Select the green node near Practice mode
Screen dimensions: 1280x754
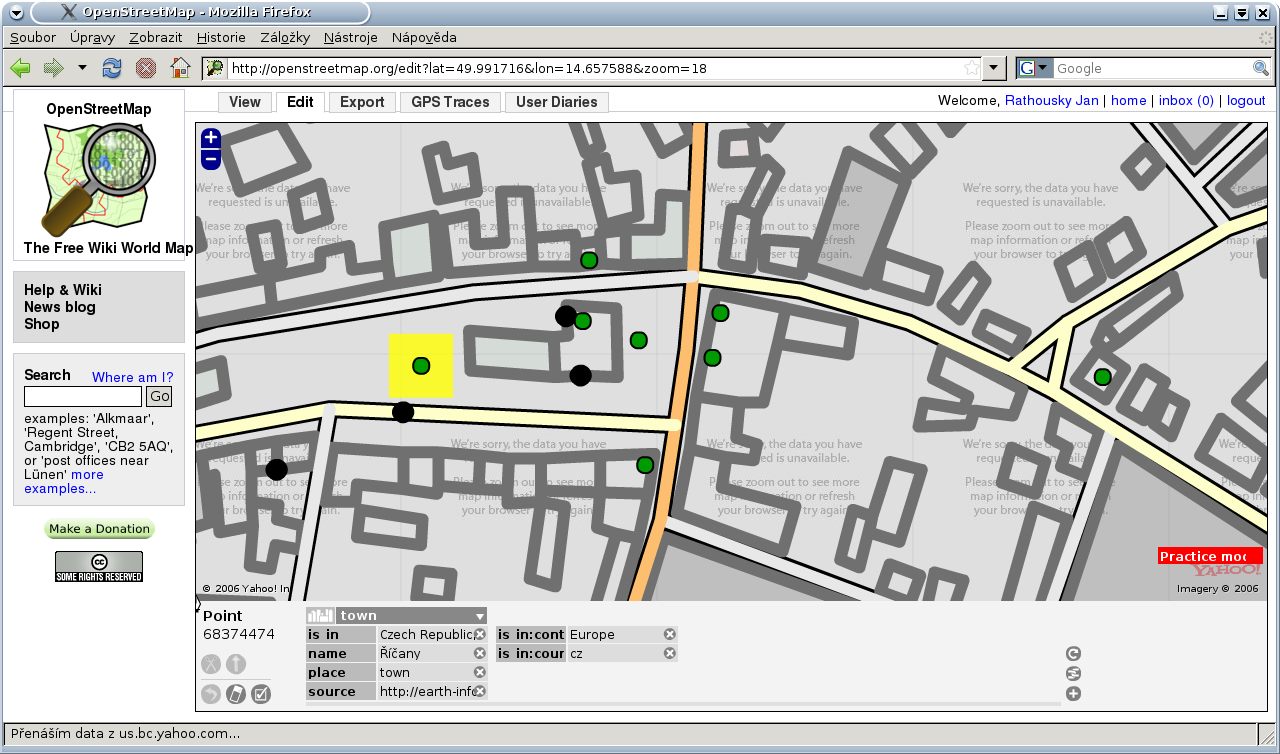coord(1102,377)
